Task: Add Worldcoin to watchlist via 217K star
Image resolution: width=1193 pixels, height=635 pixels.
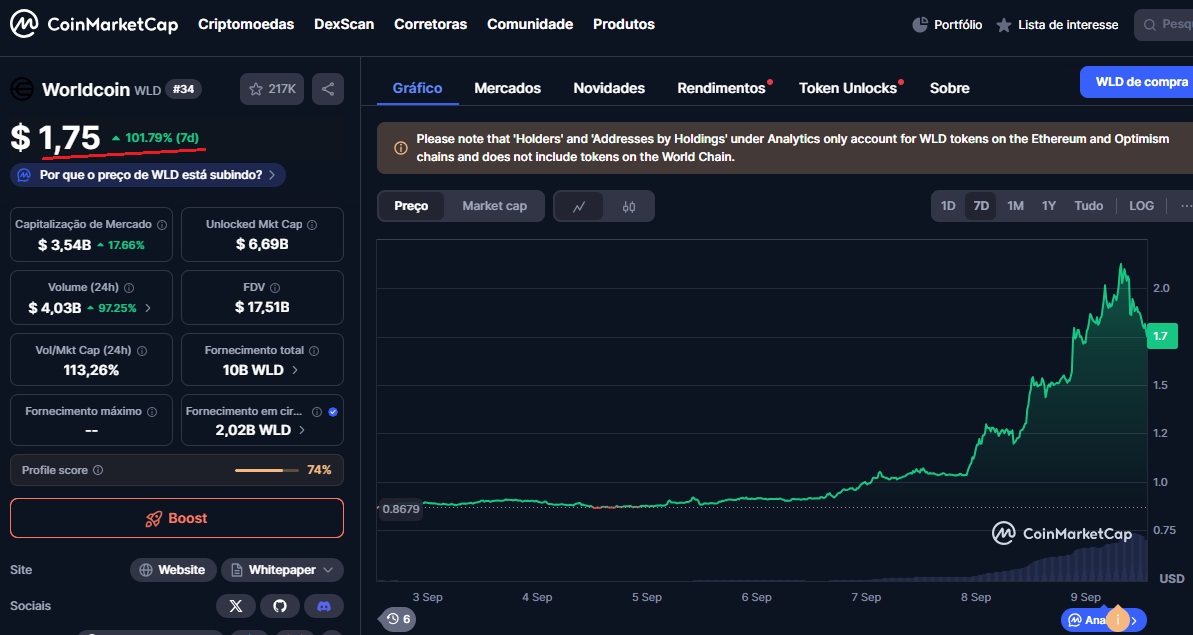Action: pyautogui.click(x=272, y=89)
